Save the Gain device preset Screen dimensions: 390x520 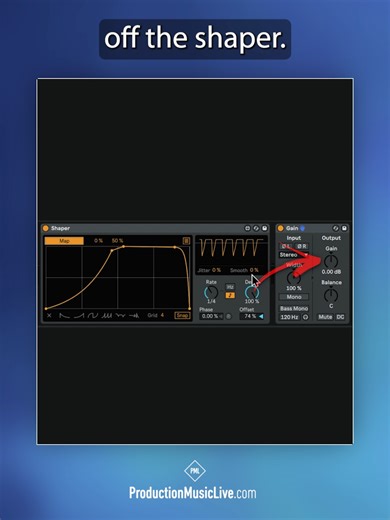tap(344, 228)
